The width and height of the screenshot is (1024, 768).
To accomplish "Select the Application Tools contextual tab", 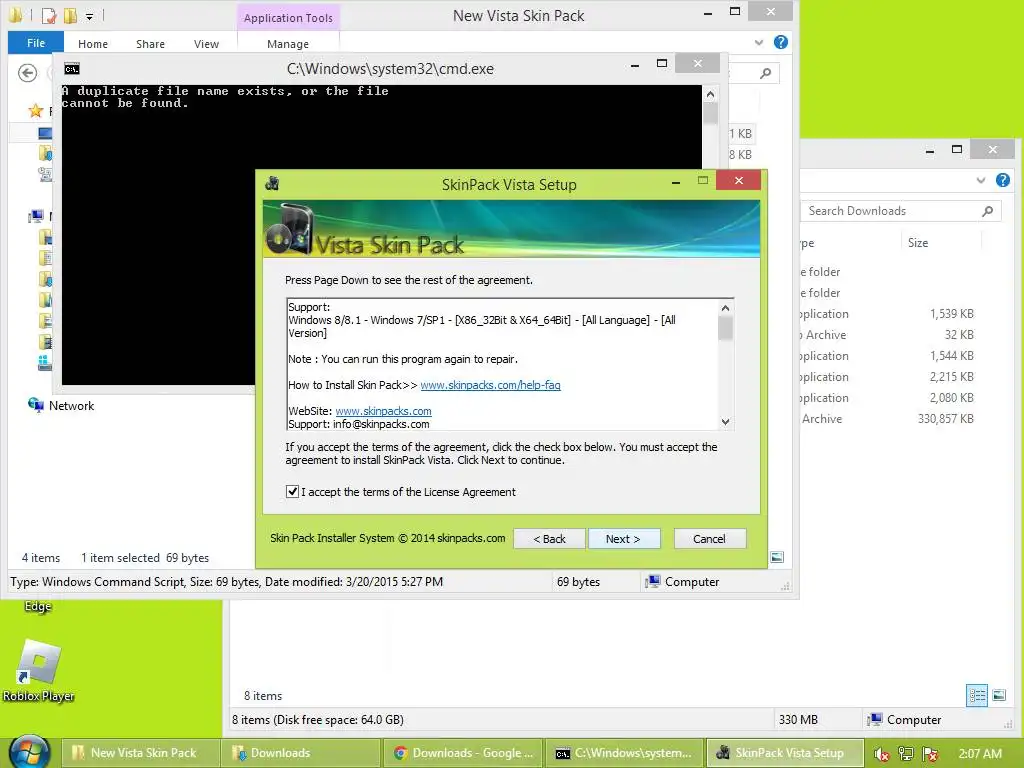I will (x=288, y=18).
